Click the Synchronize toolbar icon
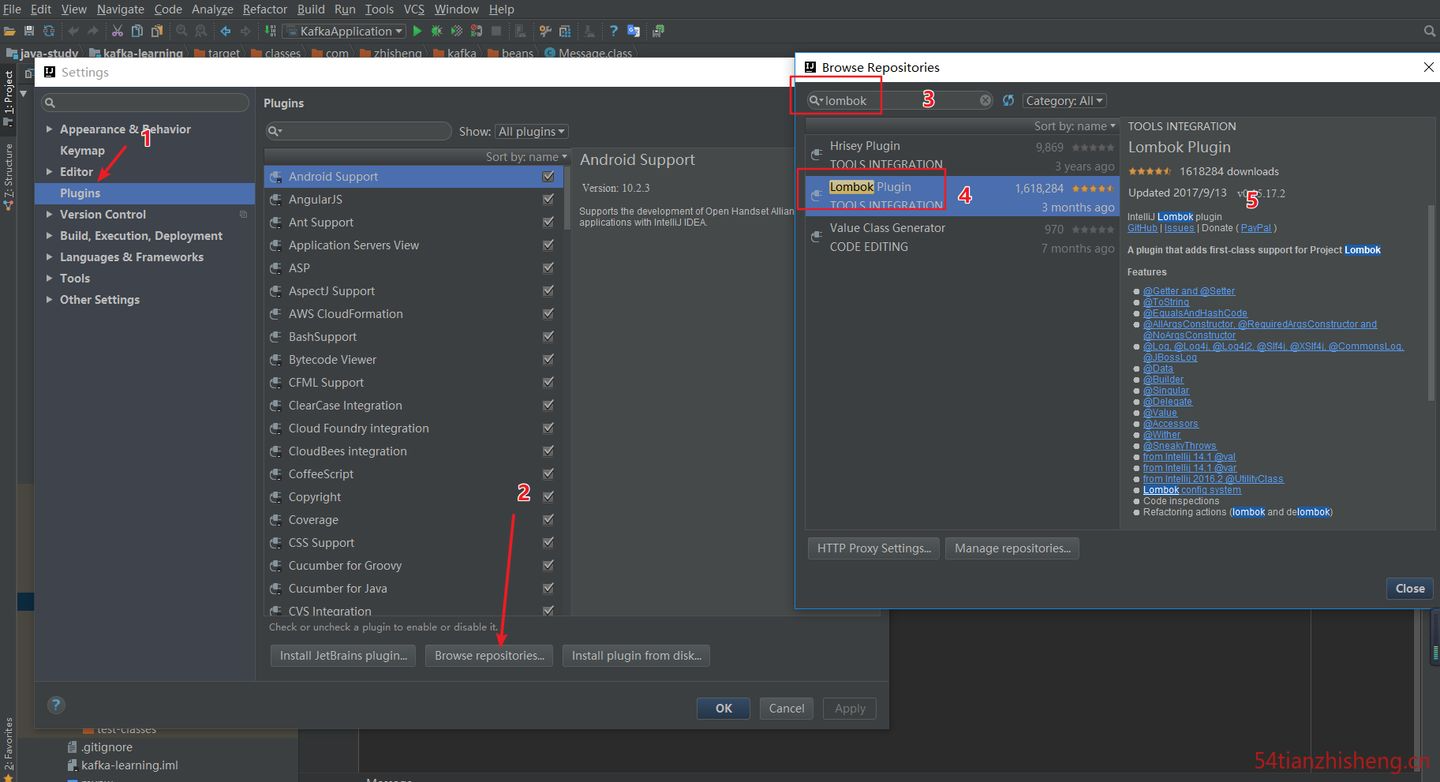This screenshot has height=782, width=1440. (47, 31)
